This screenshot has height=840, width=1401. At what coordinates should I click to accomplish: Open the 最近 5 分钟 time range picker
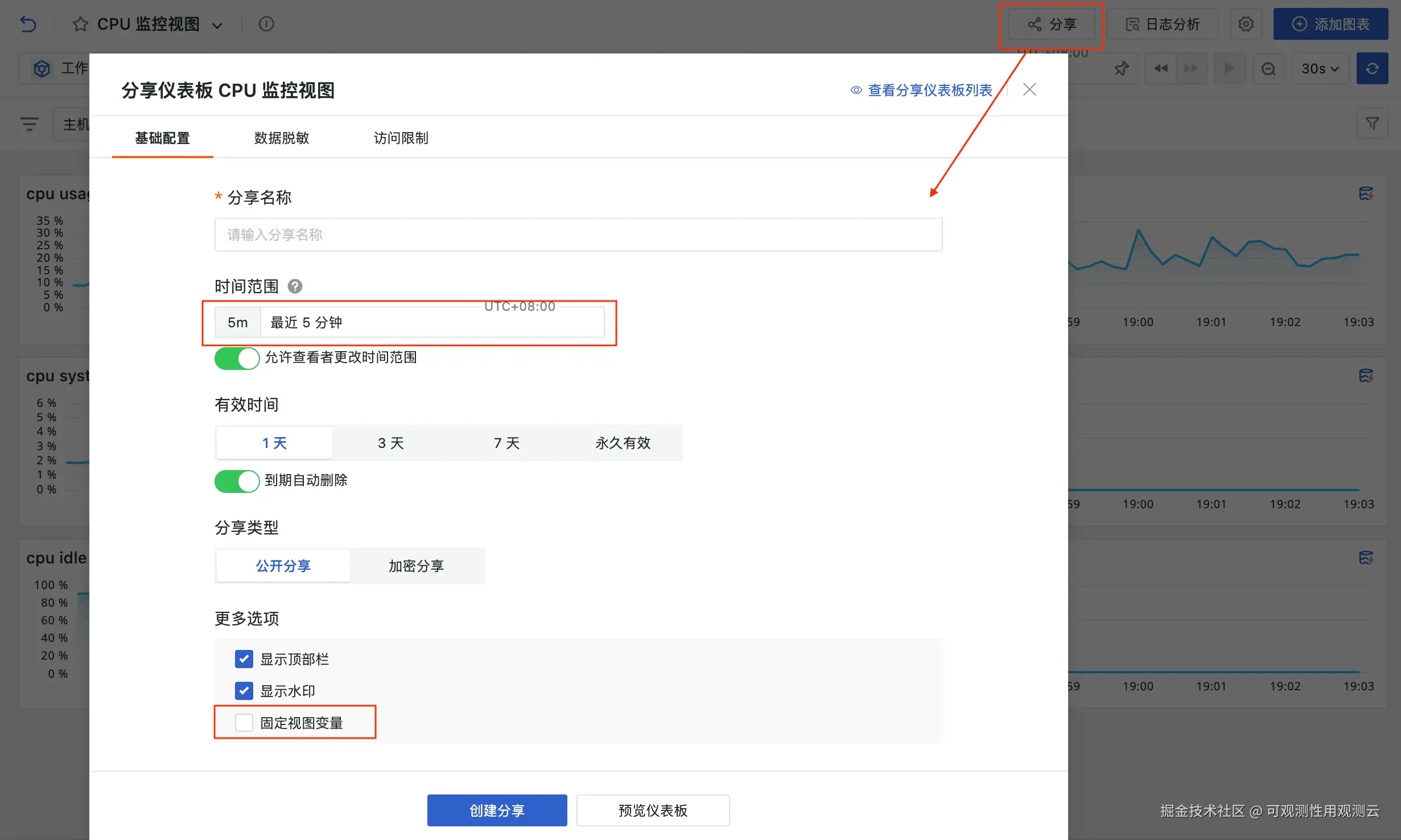(x=432, y=323)
